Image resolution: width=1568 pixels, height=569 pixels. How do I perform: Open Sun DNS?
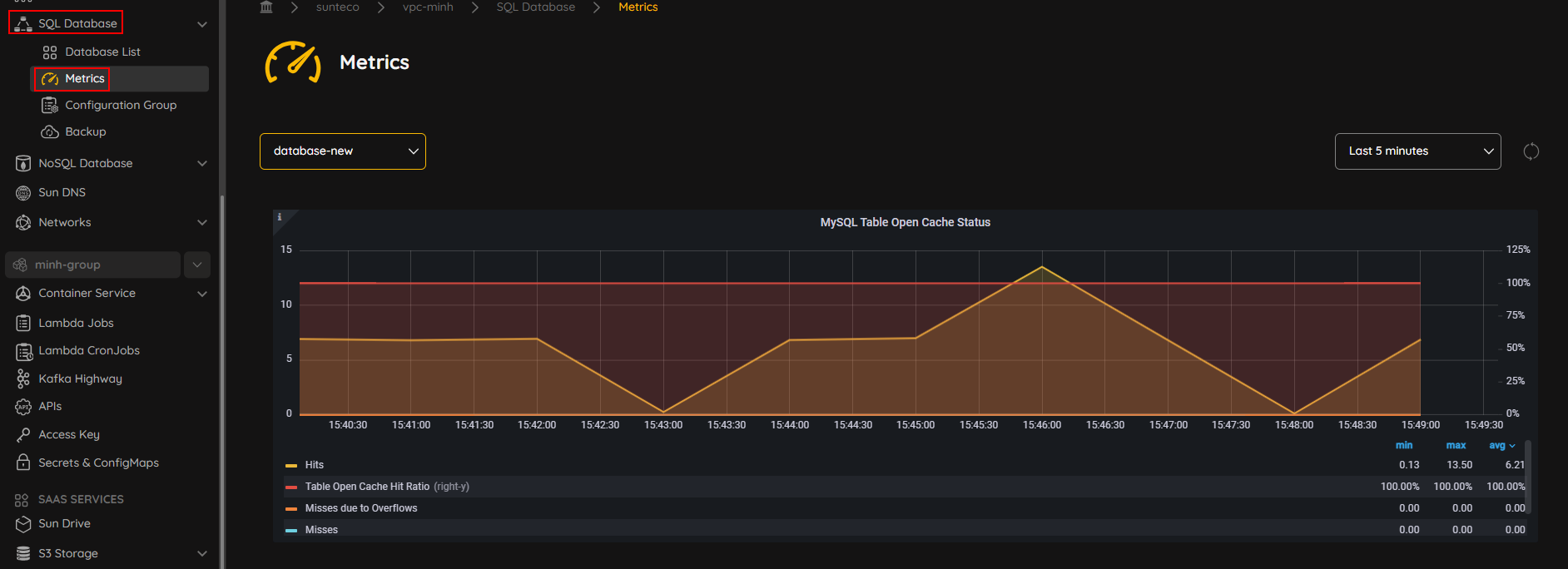pyautogui.click(x=62, y=192)
